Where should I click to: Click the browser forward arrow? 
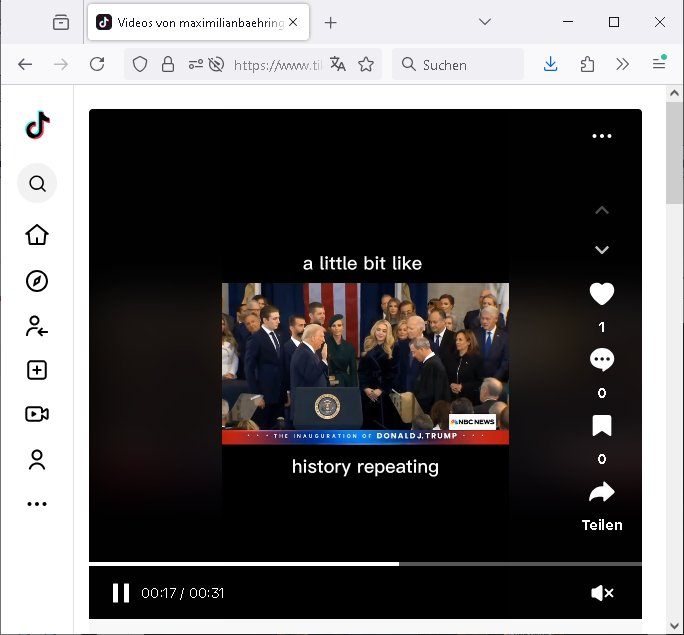pyautogui.click(x=61, y=65)
